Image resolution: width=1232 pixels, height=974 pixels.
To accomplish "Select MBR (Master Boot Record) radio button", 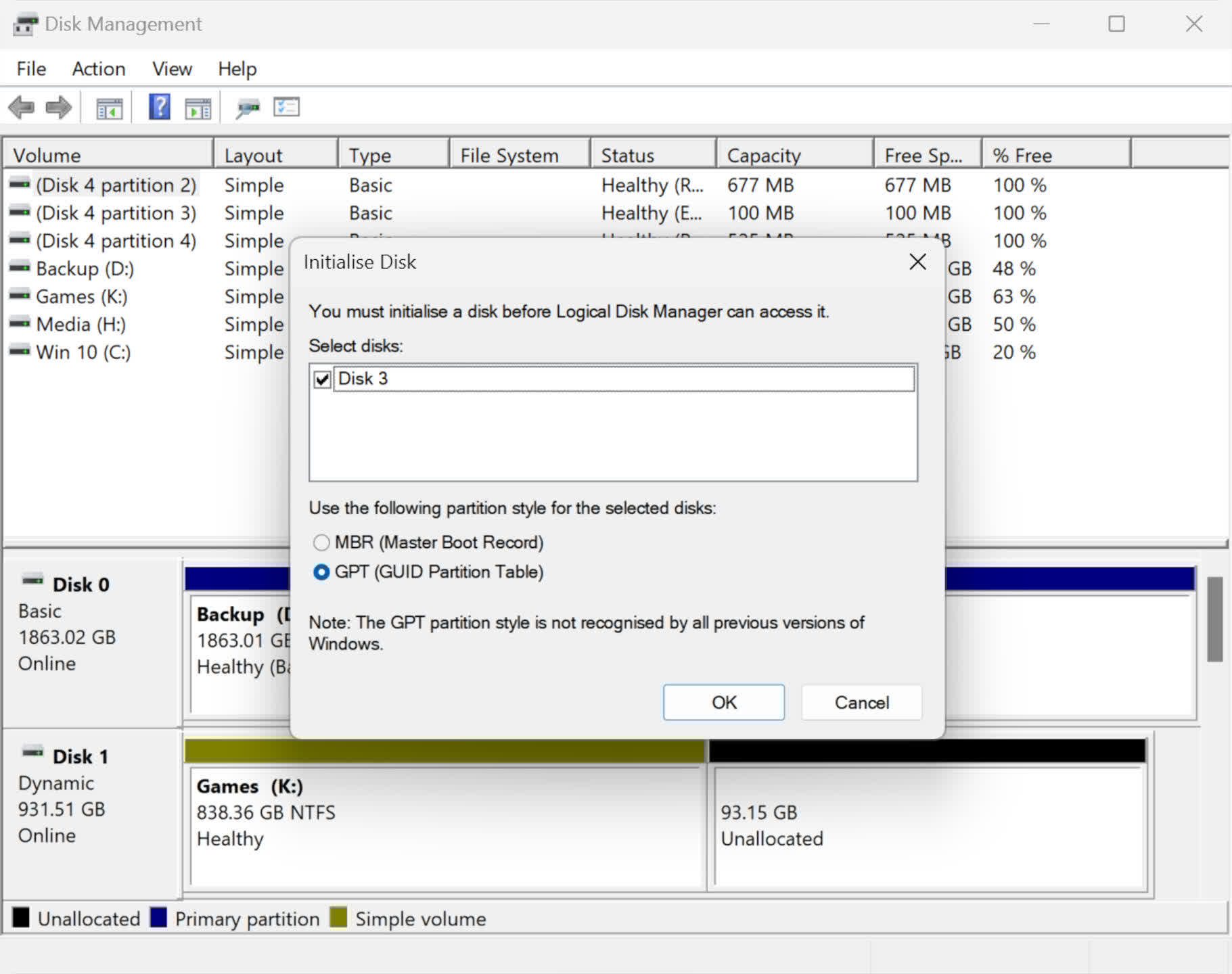I will (x=321, y=542).
